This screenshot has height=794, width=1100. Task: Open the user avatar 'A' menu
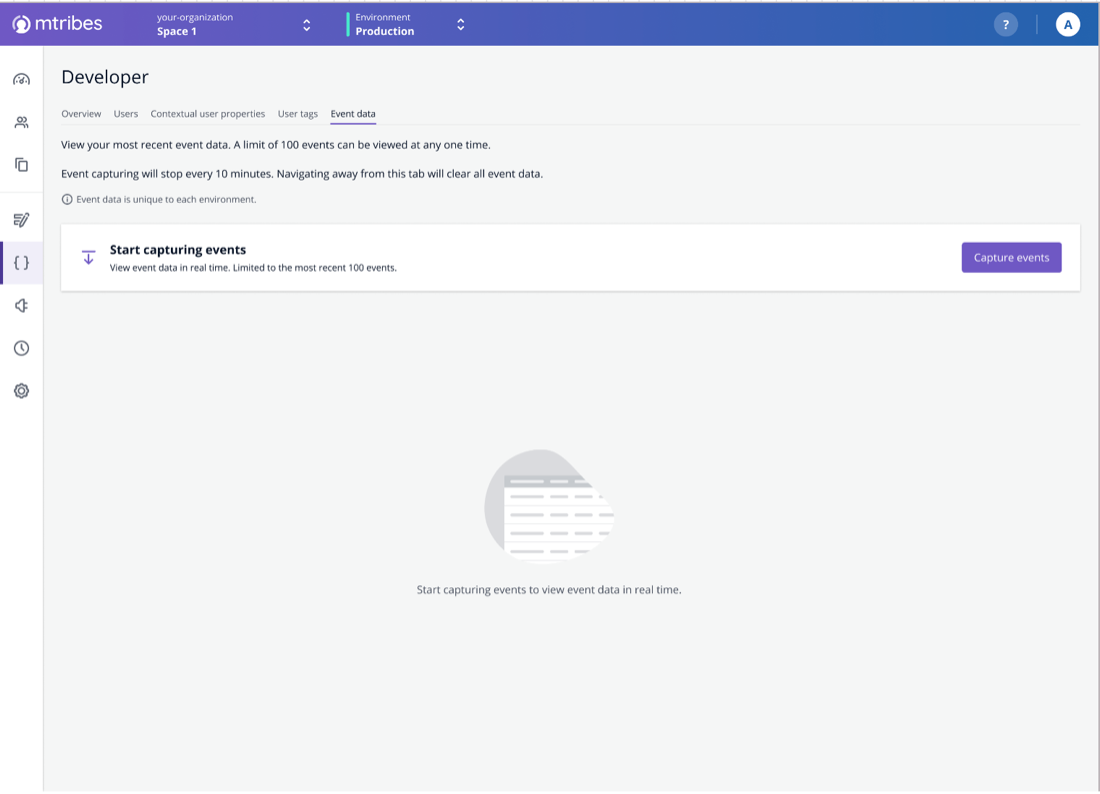coord(1067,25)
